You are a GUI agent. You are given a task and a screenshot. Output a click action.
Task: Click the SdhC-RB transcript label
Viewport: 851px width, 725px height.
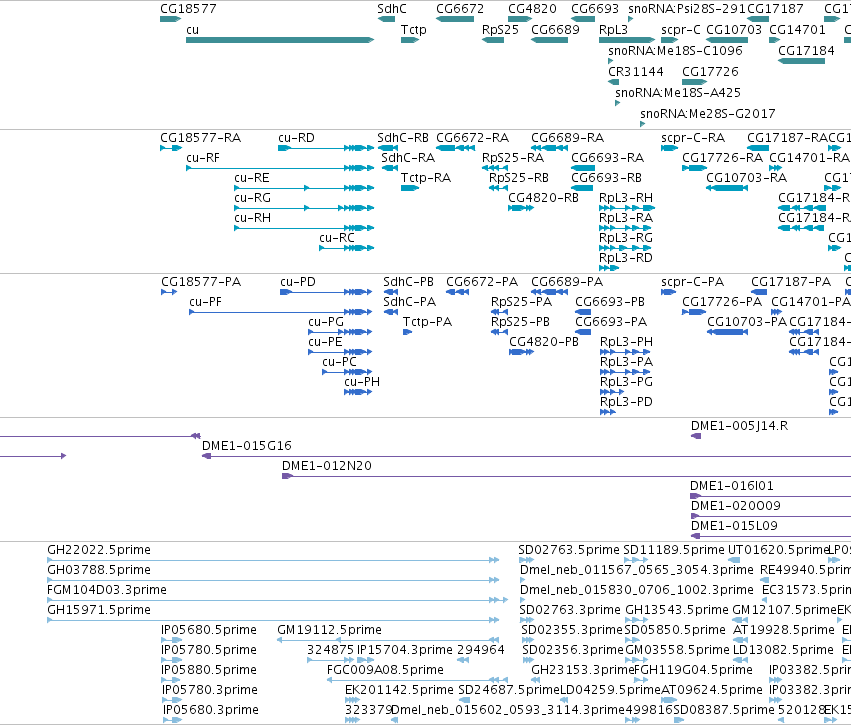403,138
